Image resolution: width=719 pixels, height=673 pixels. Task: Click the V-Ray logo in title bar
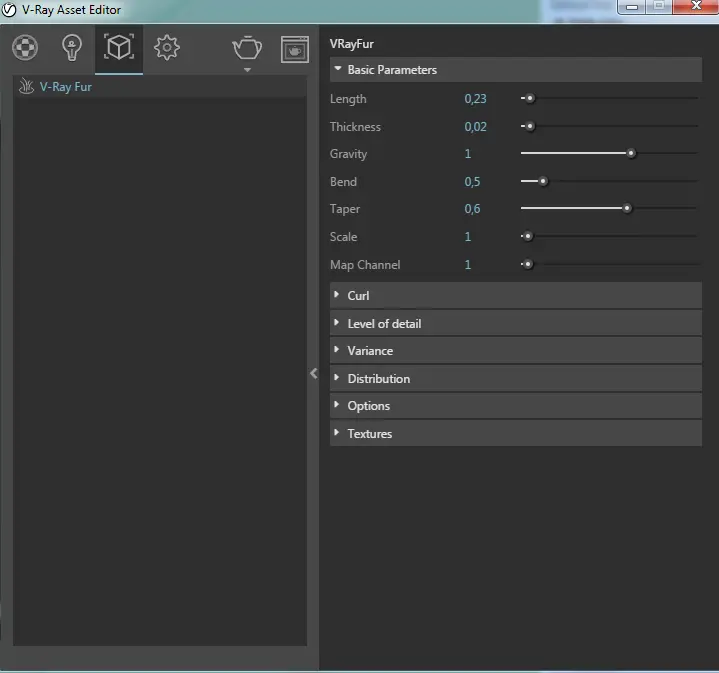10,10
